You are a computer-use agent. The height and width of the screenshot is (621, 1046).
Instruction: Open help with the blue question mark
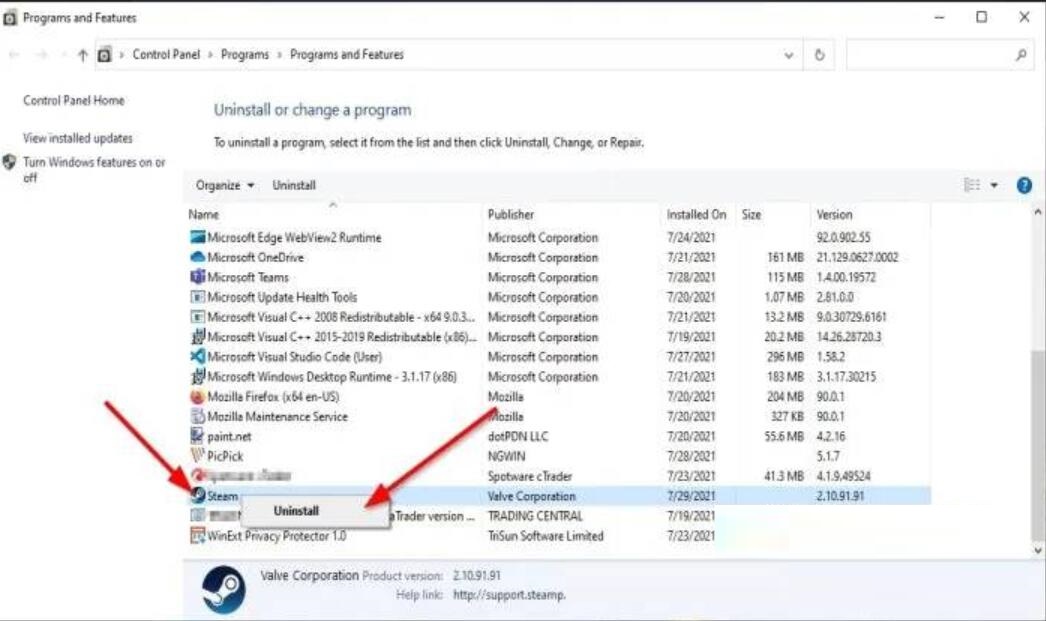pos(1024,185)
